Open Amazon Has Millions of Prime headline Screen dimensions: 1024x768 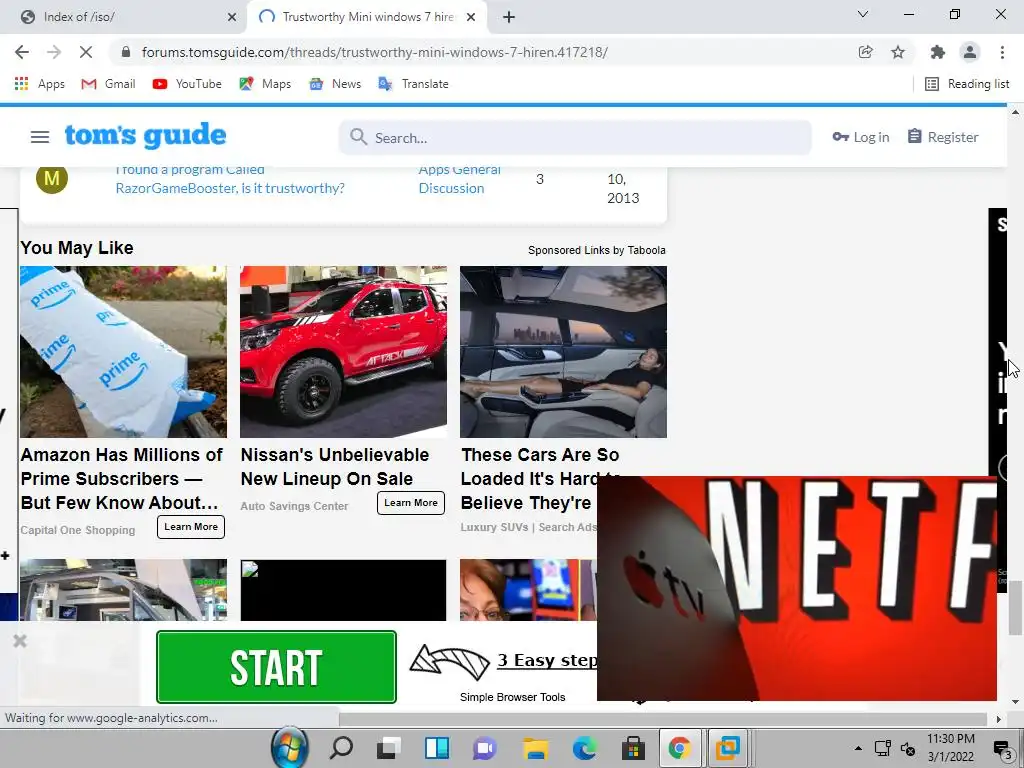pyautogui.click(x=121, y=479)
